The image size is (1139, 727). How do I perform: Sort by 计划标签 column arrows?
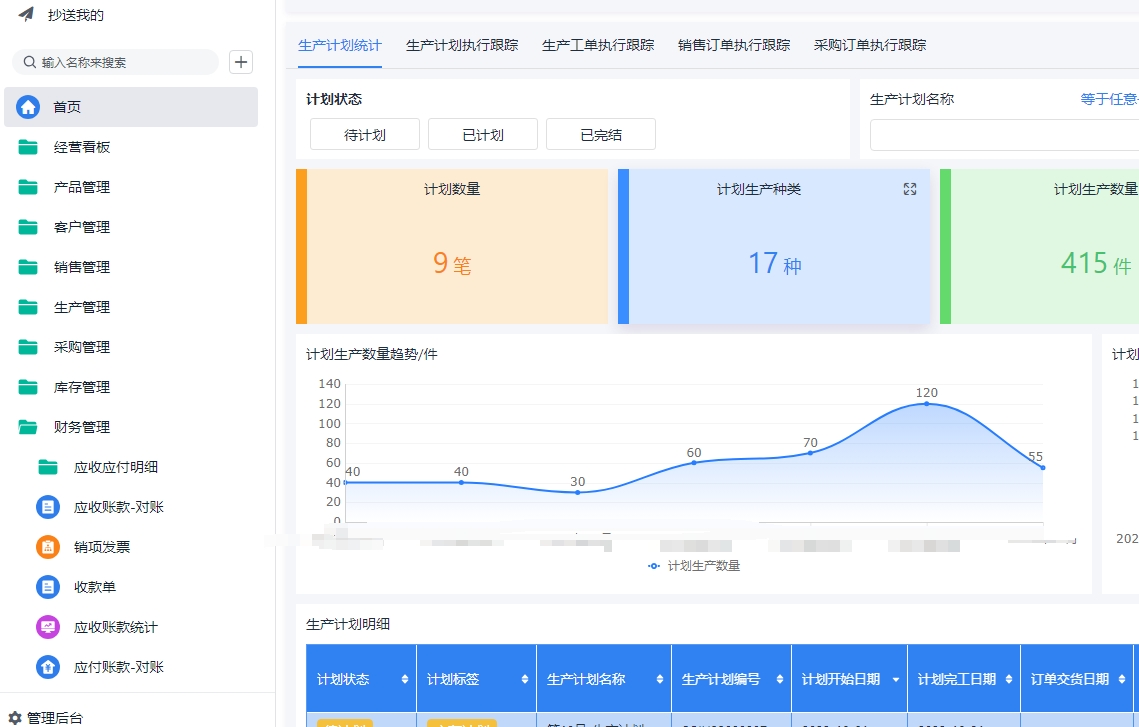click(x=524, y=679)
